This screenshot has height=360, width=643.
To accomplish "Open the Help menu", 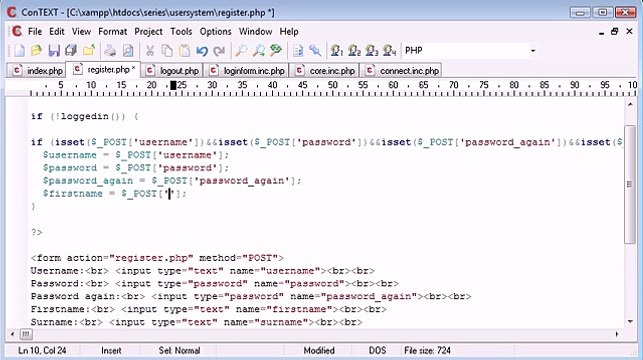I will (x=289, y=32).
